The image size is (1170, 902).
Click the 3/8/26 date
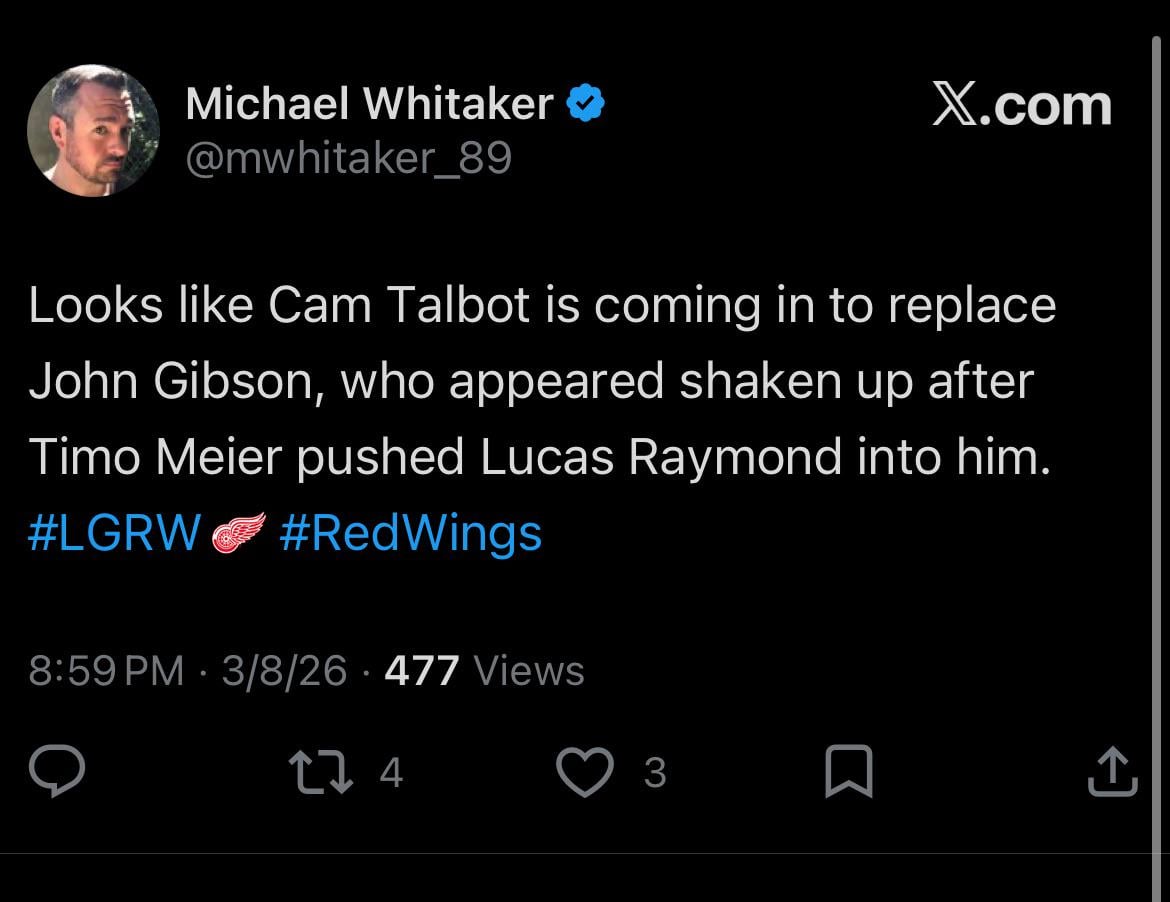pos(284,670)
